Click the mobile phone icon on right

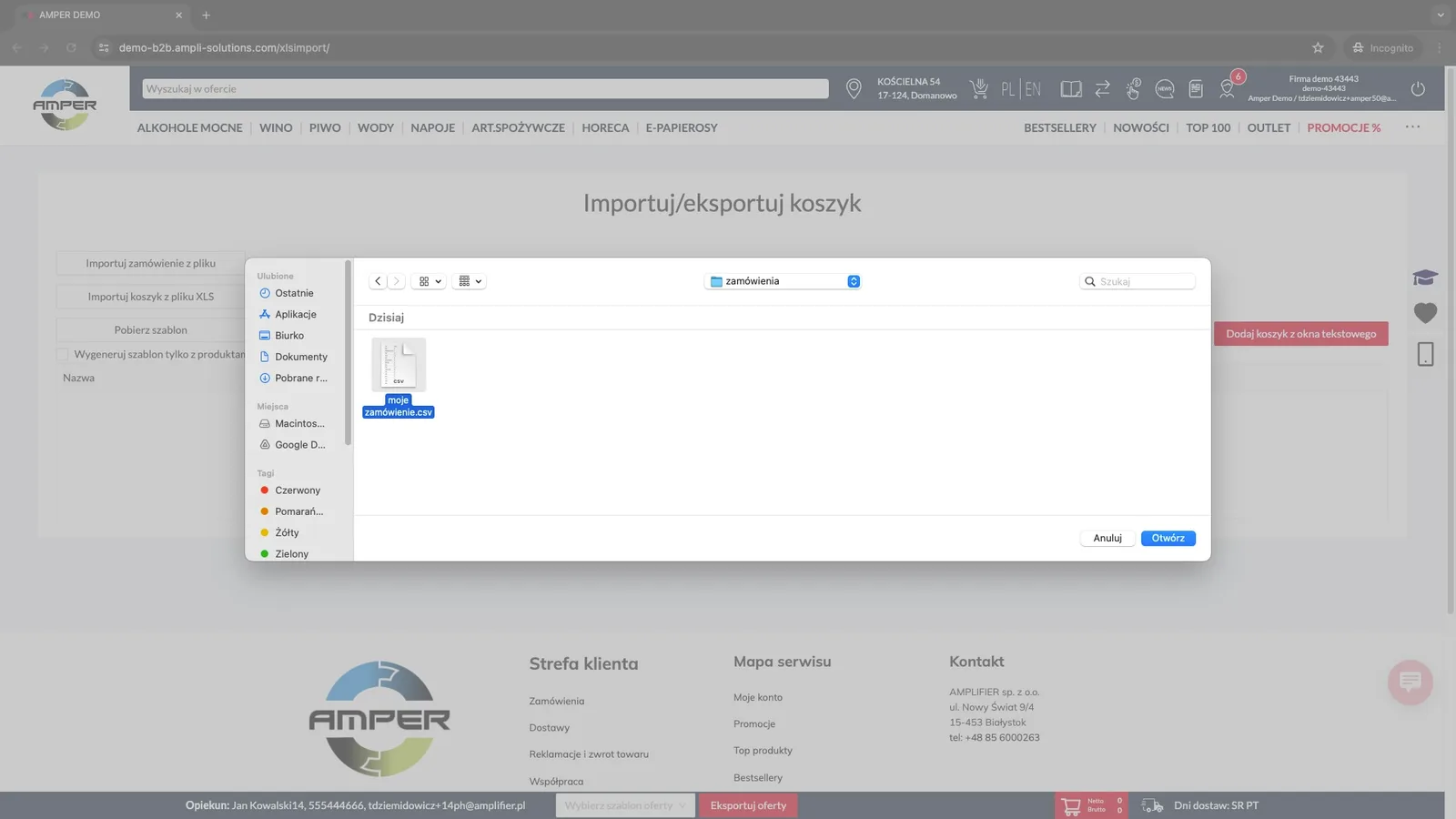[x=1425, y=354]
